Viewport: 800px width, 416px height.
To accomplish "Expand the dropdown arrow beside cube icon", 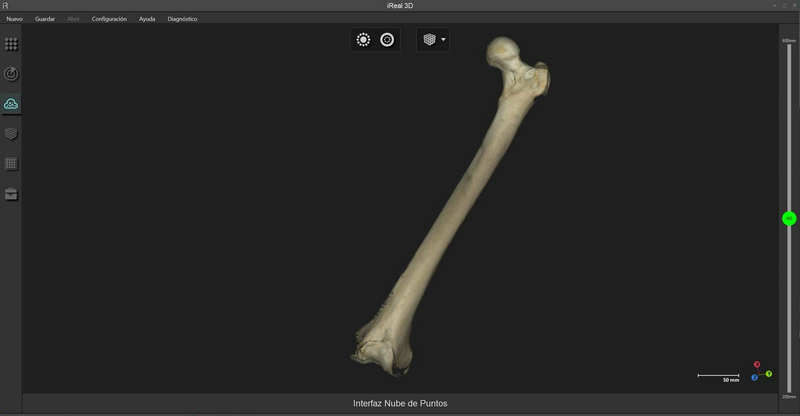I will pyautogui.click(x=443, y=40).
